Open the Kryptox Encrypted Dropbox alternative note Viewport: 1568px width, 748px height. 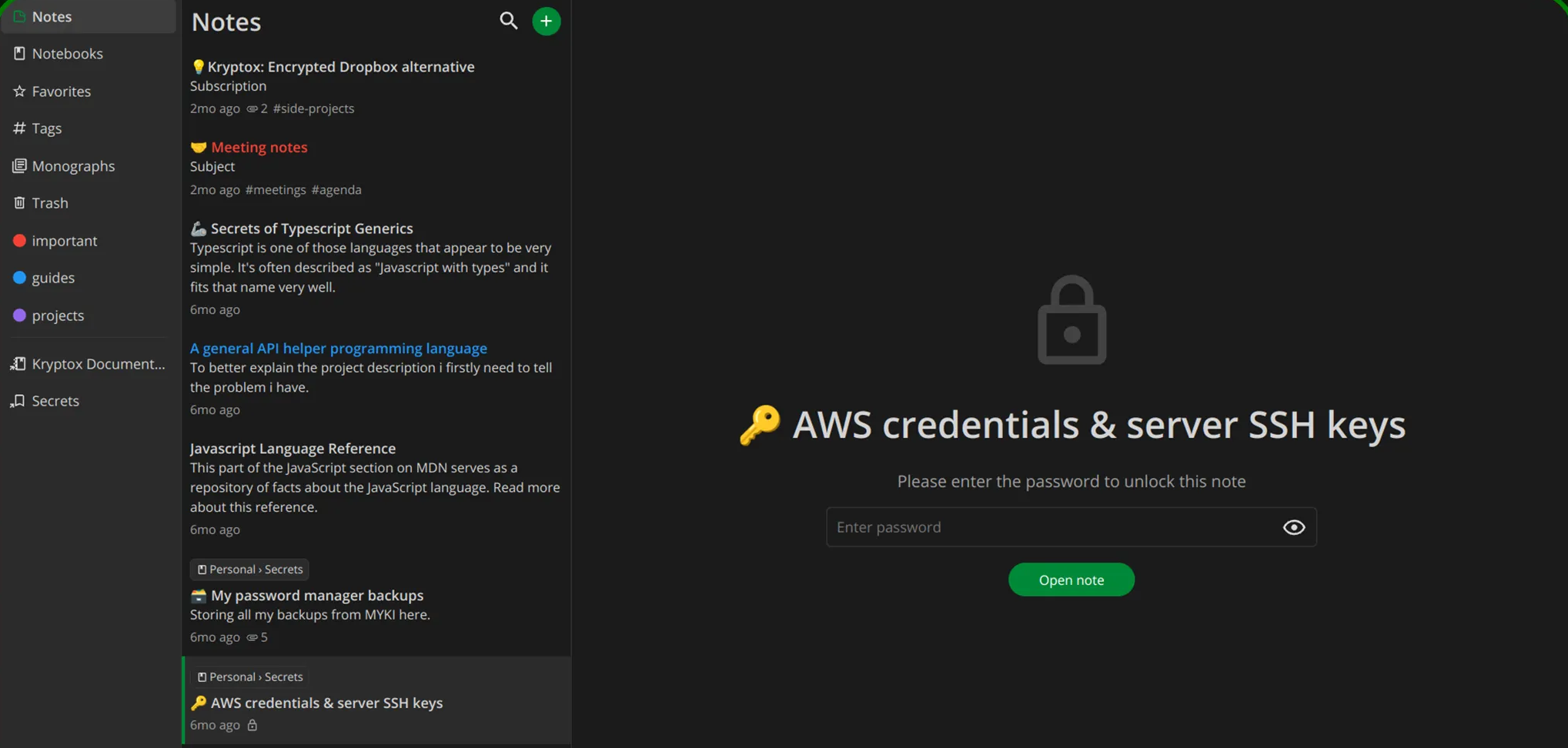click(340, 67)
